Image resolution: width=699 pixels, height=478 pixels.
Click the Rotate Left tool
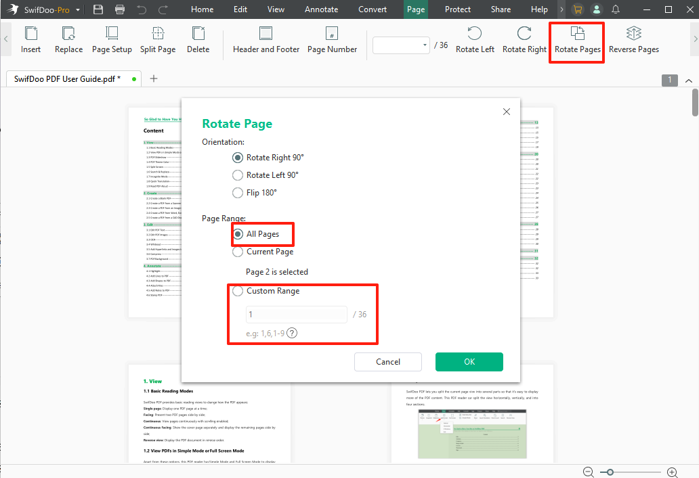click(x=475, y=40)
